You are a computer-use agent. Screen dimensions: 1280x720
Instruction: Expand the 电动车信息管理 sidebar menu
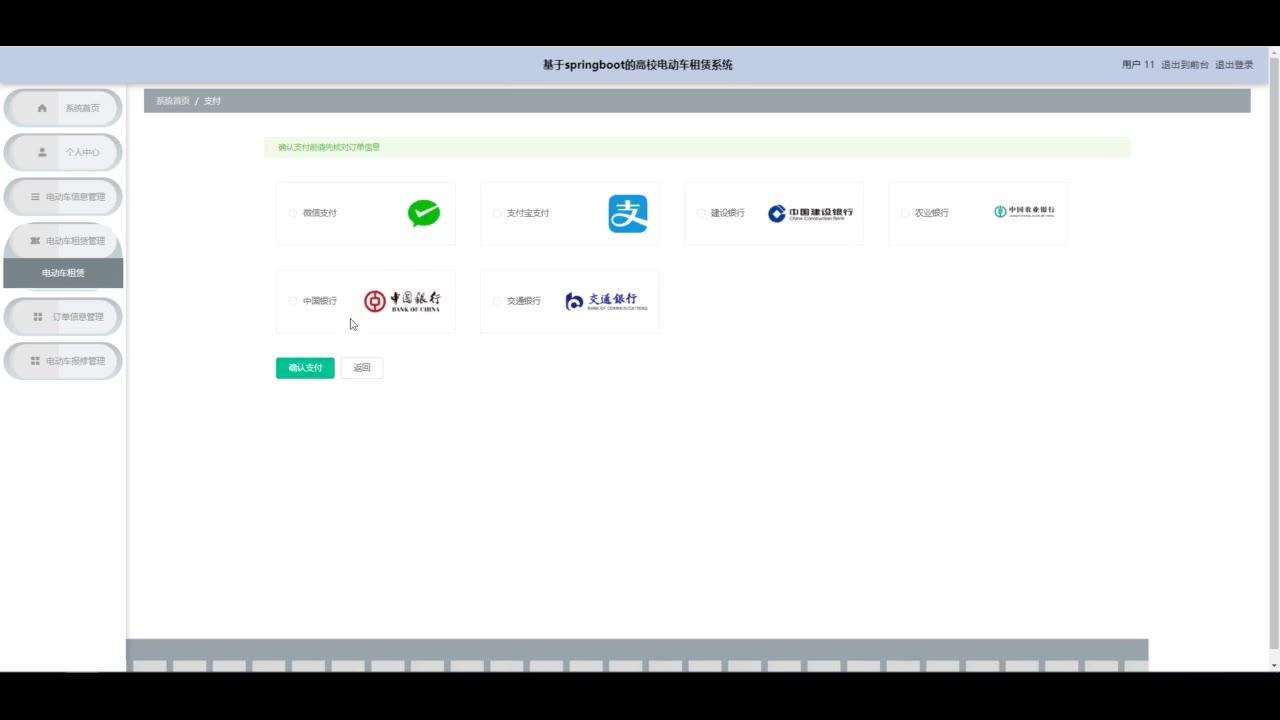[63, 197]
